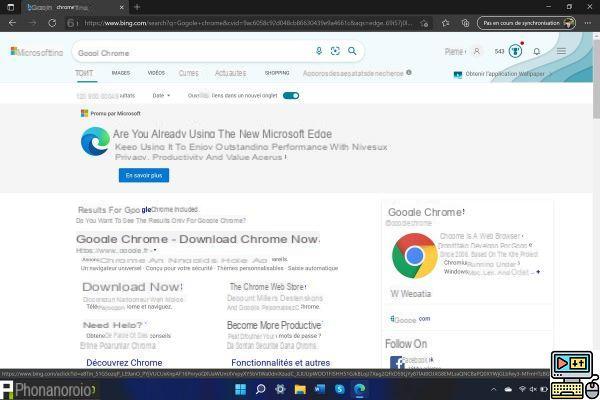
Task: Click the Wi-Fi network tray icon
Action: click(522, 389)
